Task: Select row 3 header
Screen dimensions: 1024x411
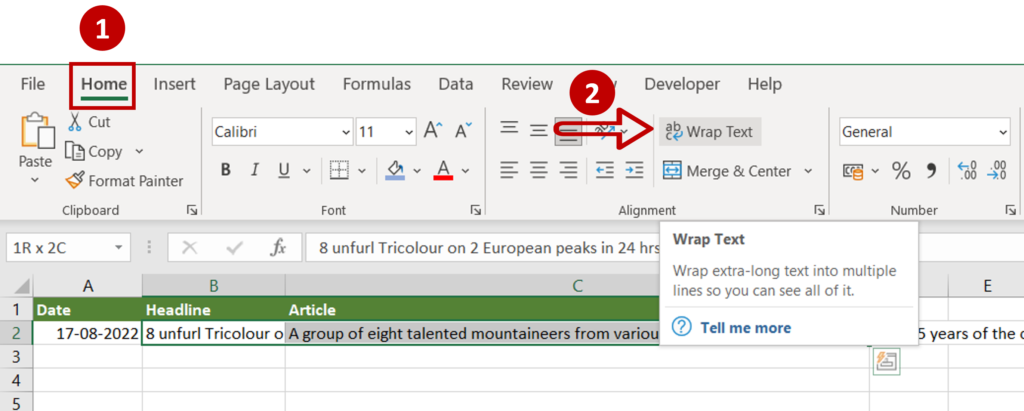Action: coord(17,356)
